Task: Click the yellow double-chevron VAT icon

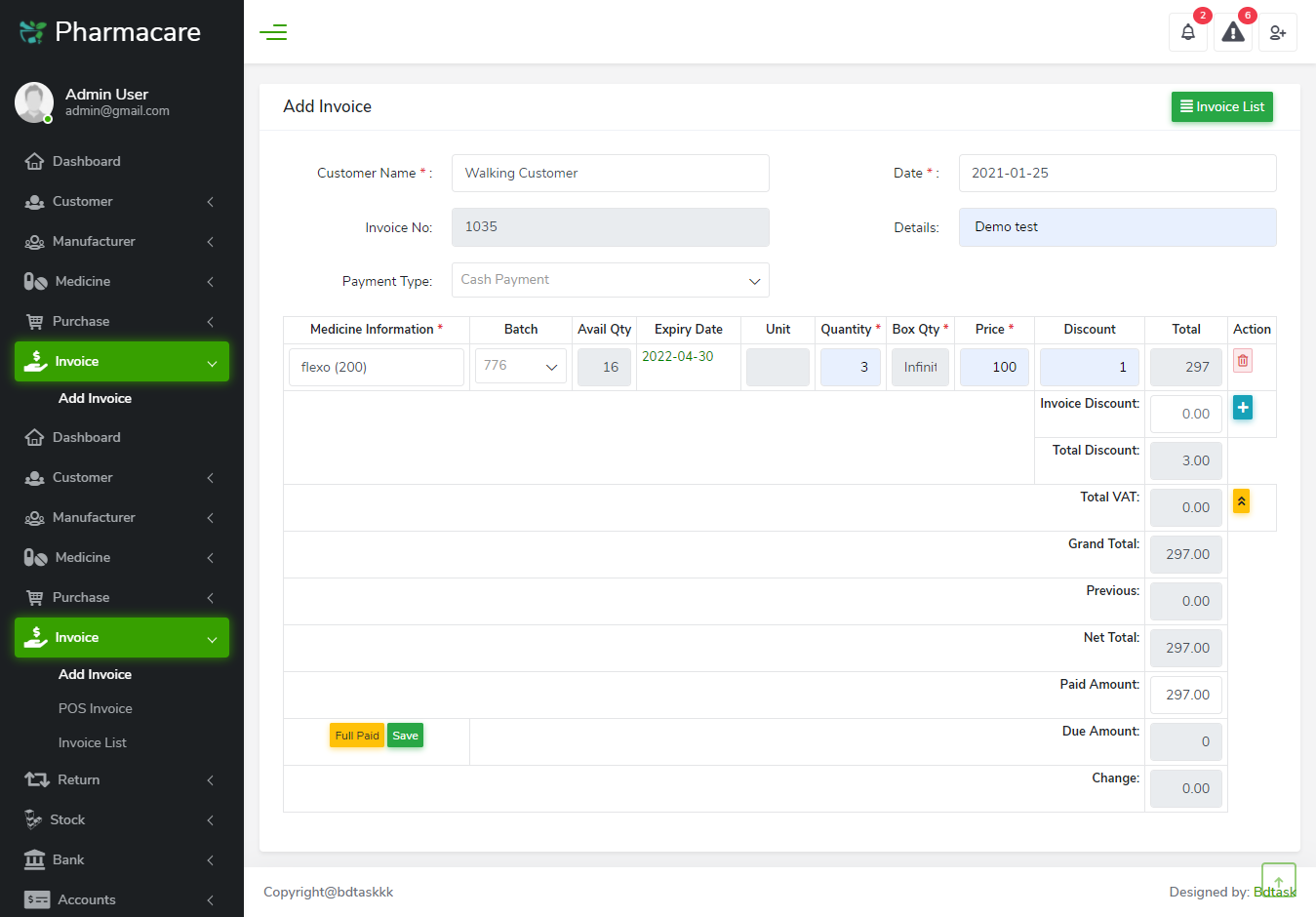Action: tap(1240, 500)
